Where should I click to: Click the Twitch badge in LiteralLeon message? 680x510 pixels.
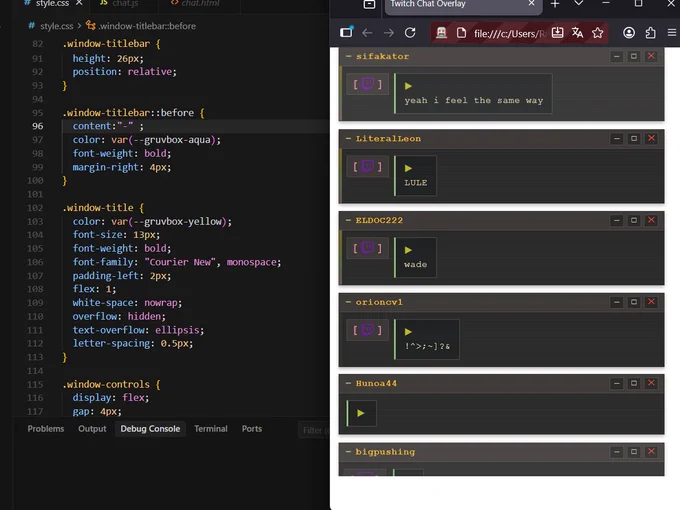(367, 166)
